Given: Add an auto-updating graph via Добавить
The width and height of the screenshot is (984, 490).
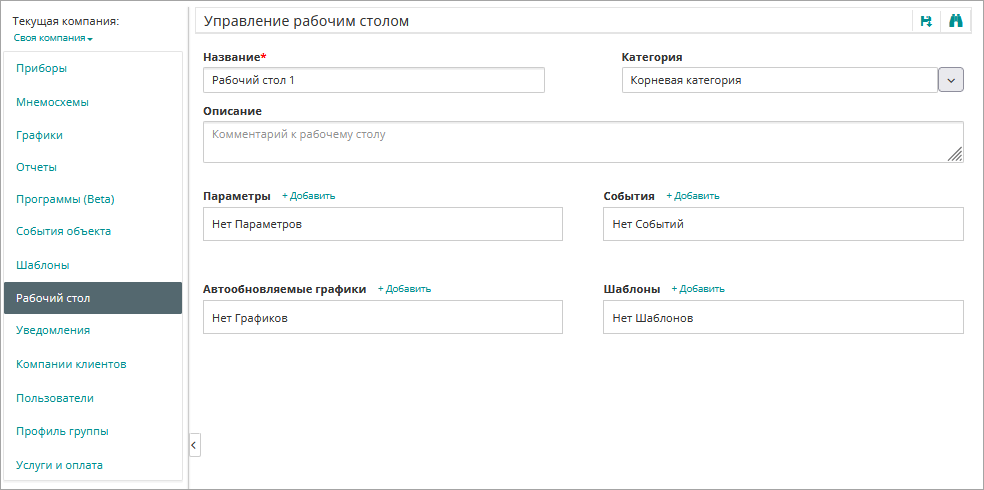Looking at the screenshot, I should click(404, 289).
